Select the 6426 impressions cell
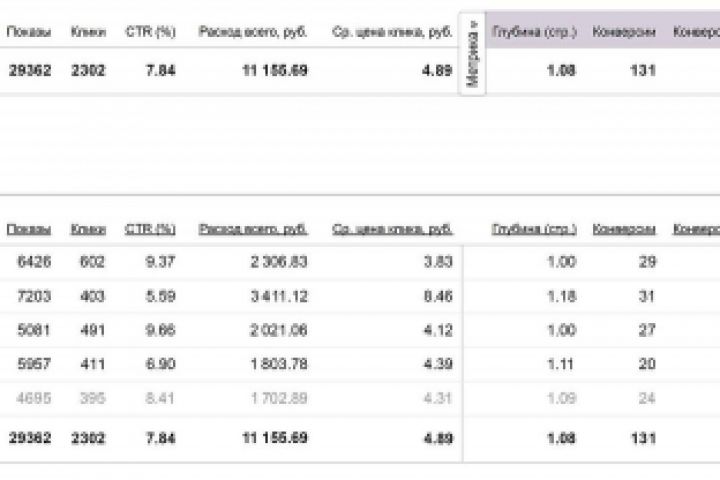Viewport: 720px width, 480px height. (33, 262)
